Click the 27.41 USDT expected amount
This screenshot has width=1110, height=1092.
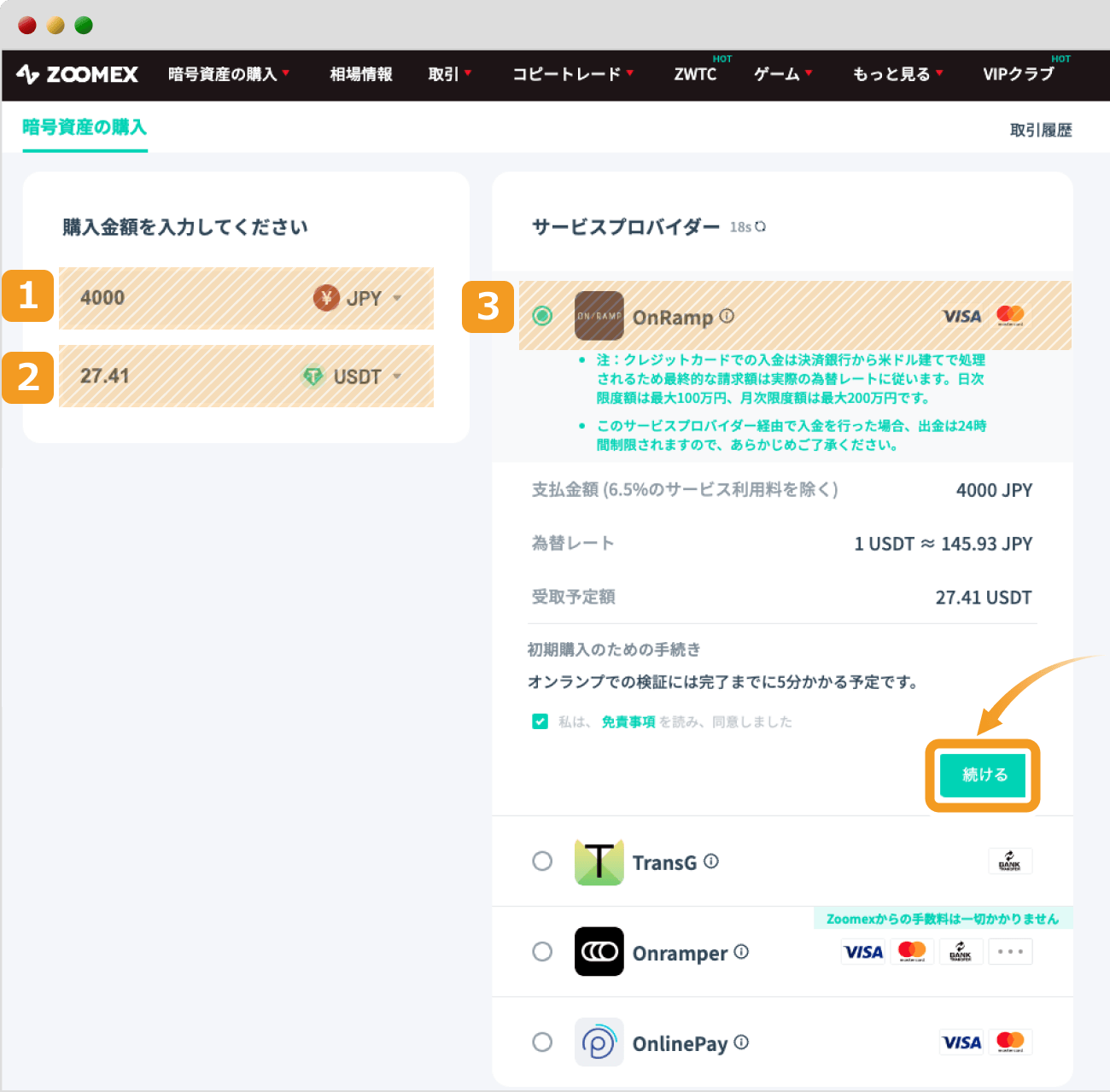click(984, 597)
